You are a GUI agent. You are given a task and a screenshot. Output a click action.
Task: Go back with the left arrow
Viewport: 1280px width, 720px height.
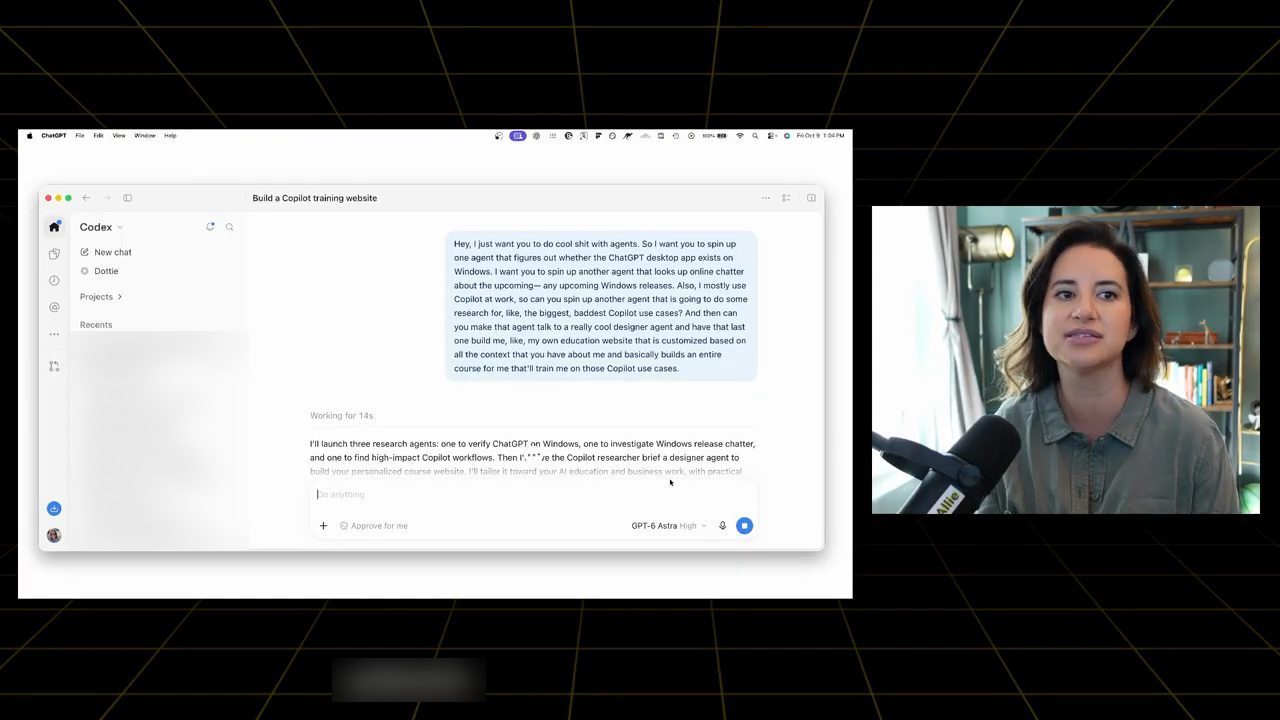tap(86, 198)
